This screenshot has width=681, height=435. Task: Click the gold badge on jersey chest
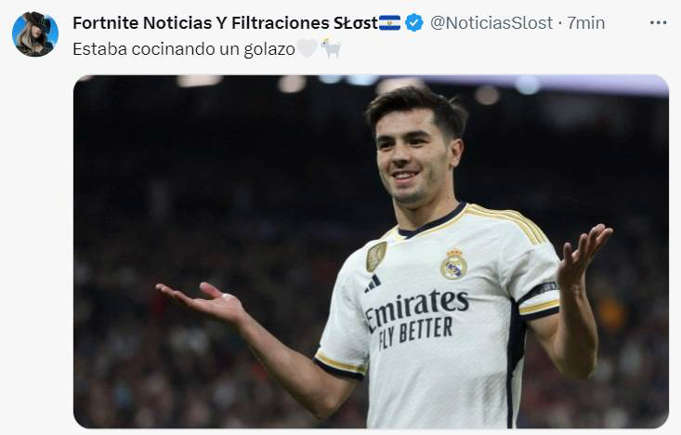click(376, 256)
